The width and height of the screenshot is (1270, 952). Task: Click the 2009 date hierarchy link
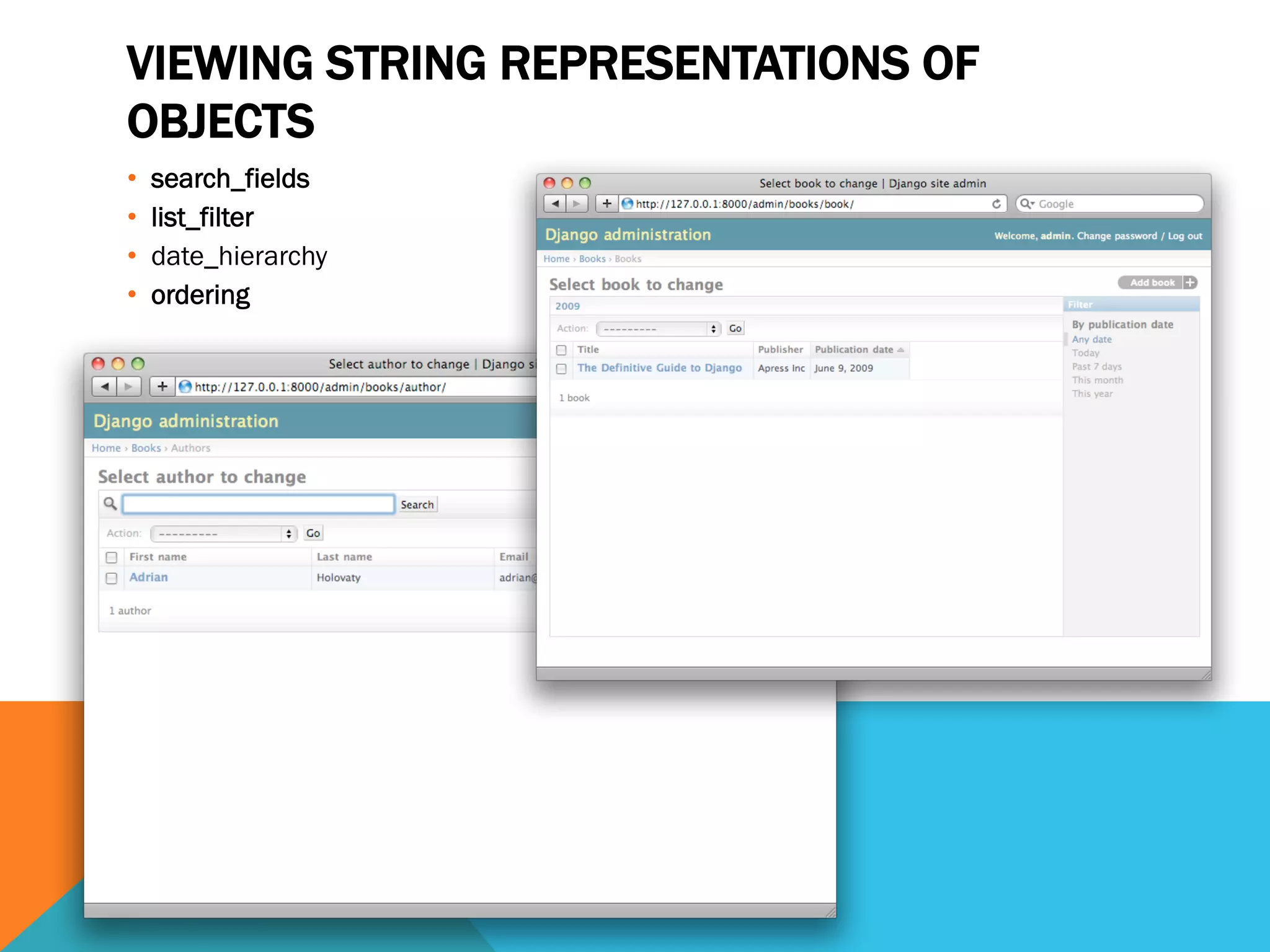coord(567,306)
